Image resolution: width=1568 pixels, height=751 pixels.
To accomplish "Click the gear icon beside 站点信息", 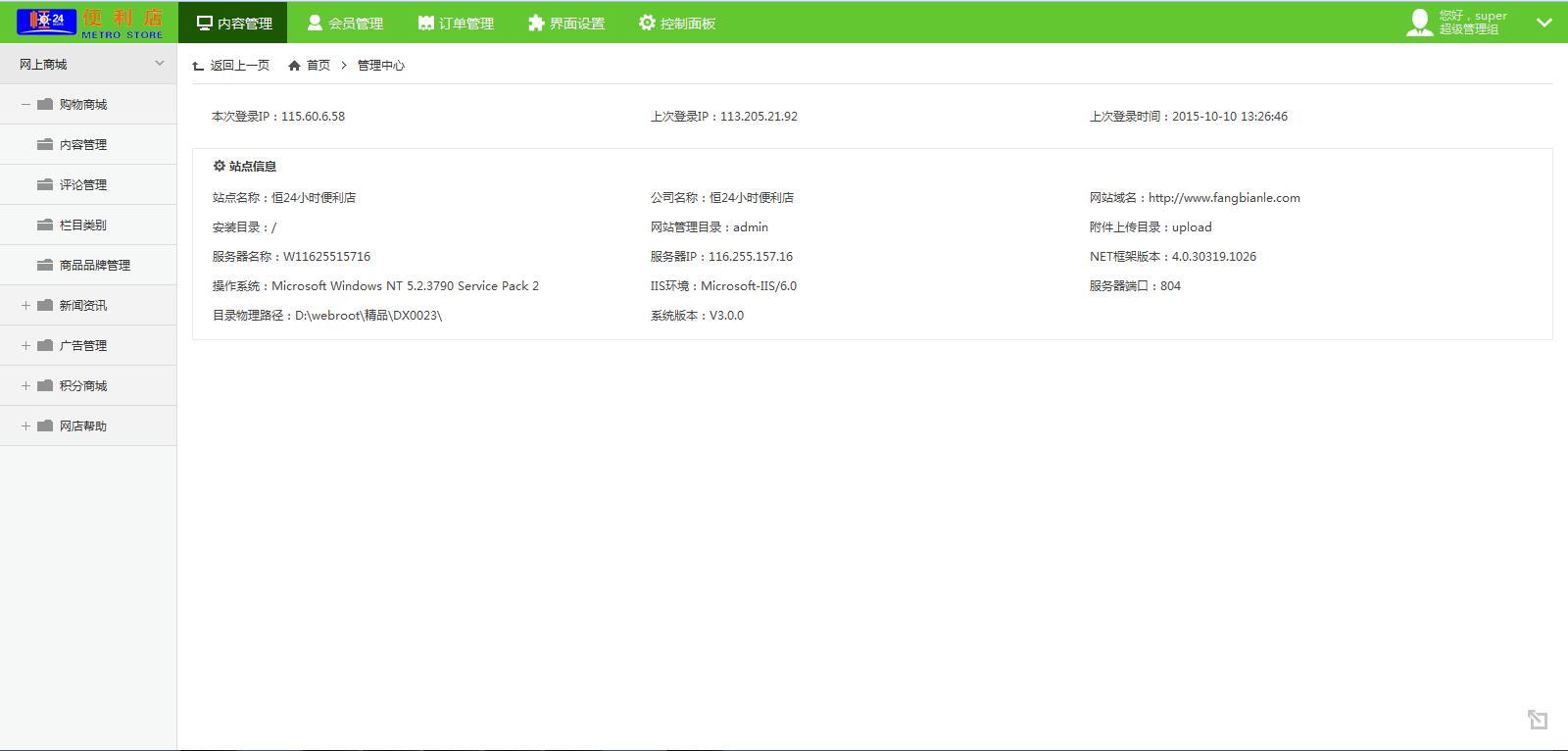I will pyautogui.click(x=220, y=166).
